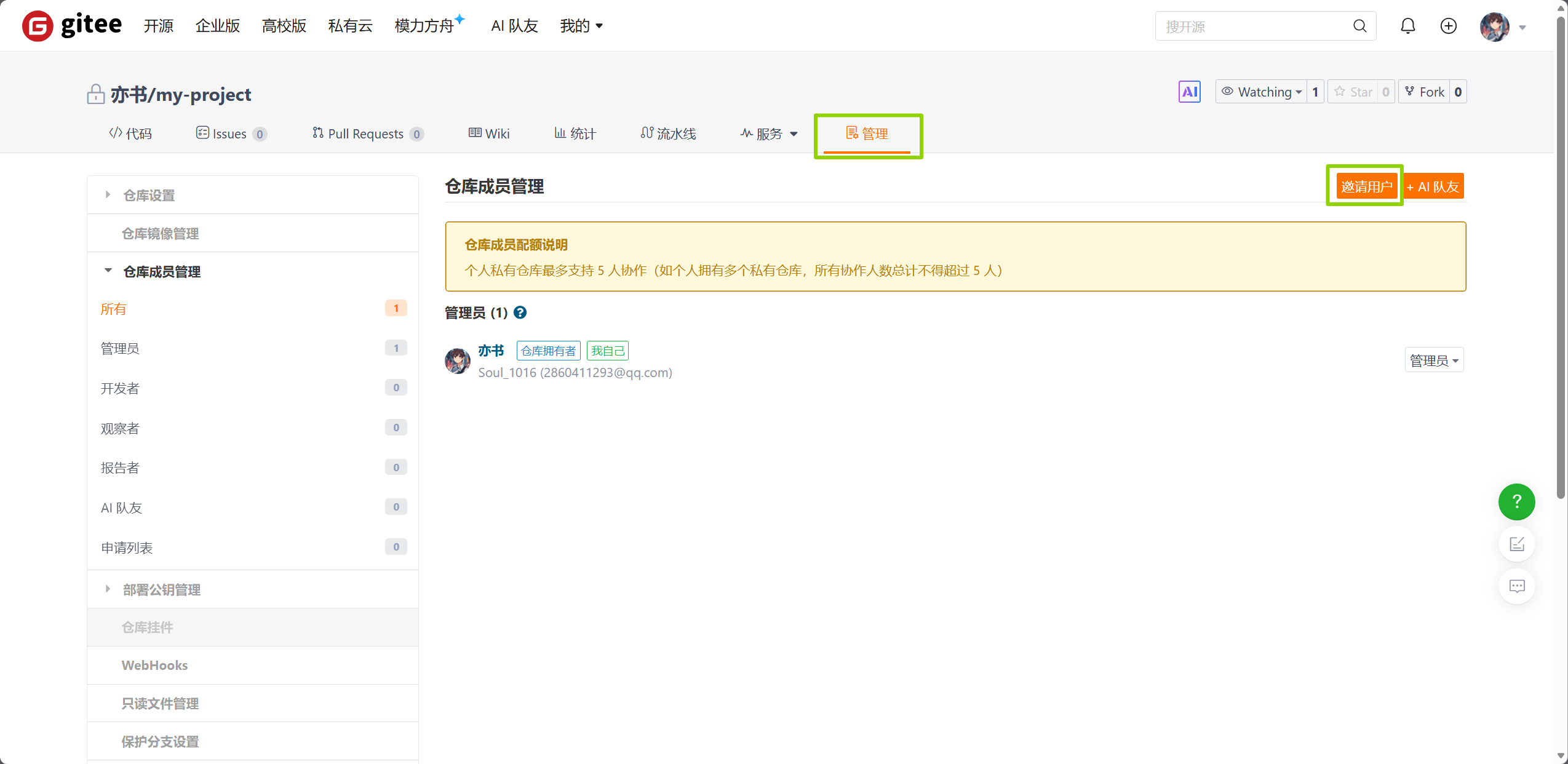Click the AI badge icon beside Watching

click(x=1188, y=91)
